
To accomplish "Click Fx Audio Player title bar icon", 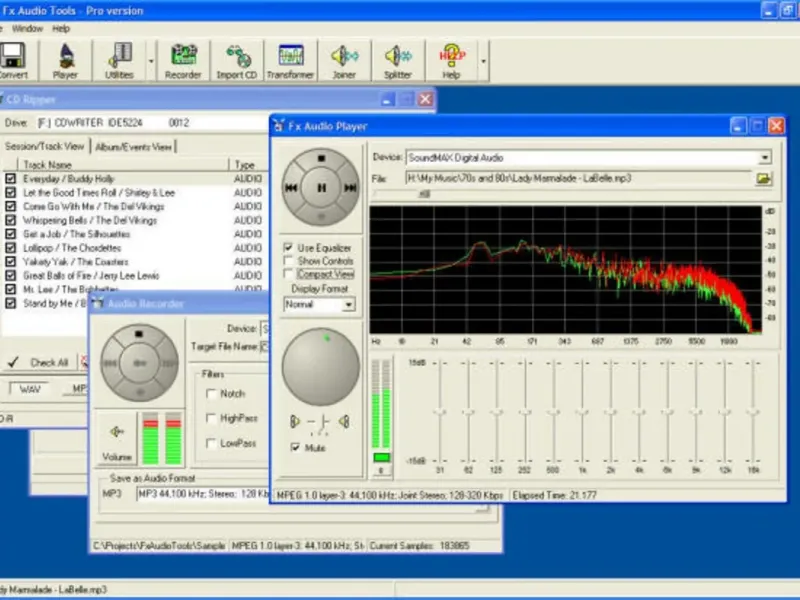I will coord(279,126).
